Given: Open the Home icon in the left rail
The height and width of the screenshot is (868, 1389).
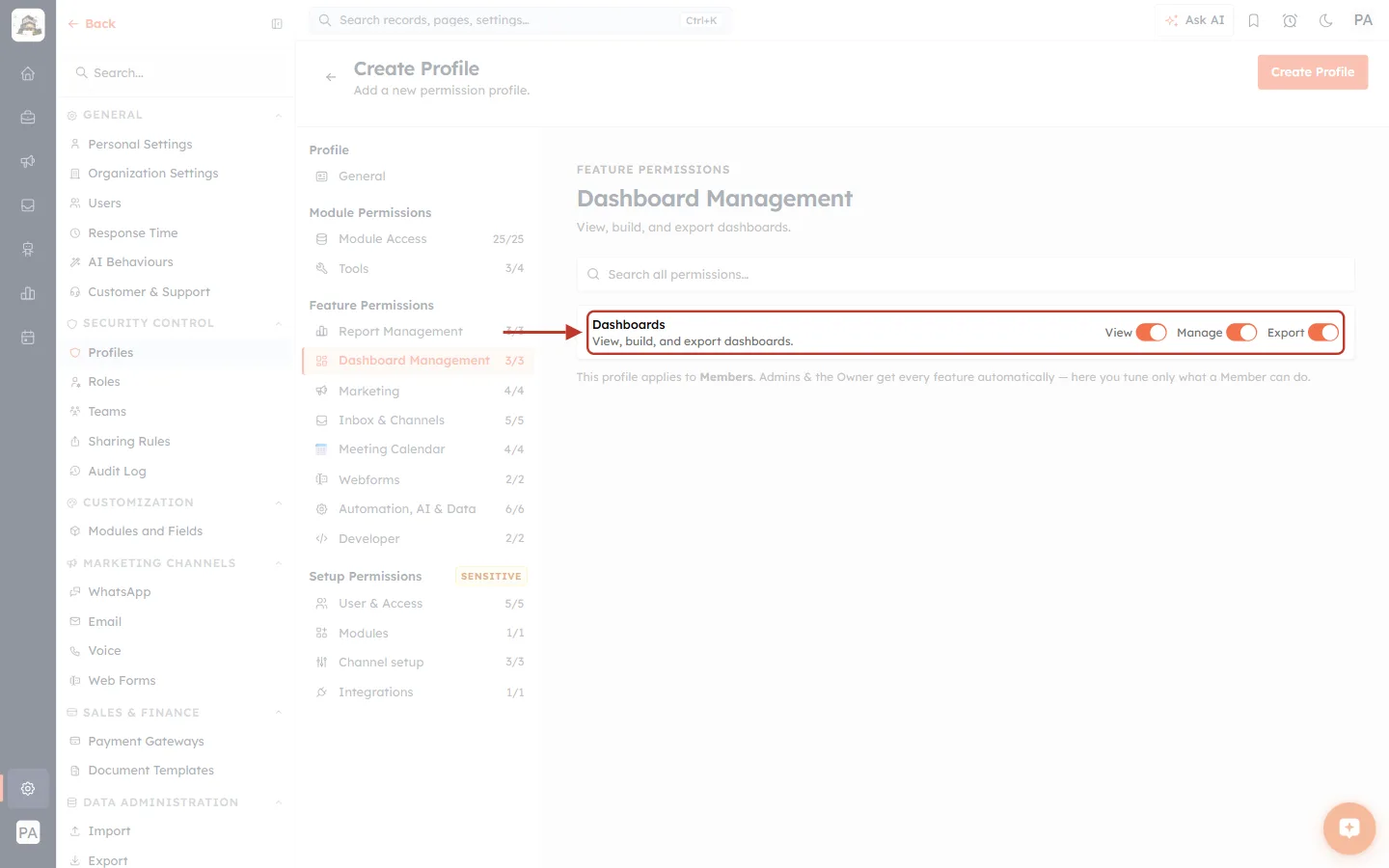Looking at the screenshot, I should pos(28,73).
